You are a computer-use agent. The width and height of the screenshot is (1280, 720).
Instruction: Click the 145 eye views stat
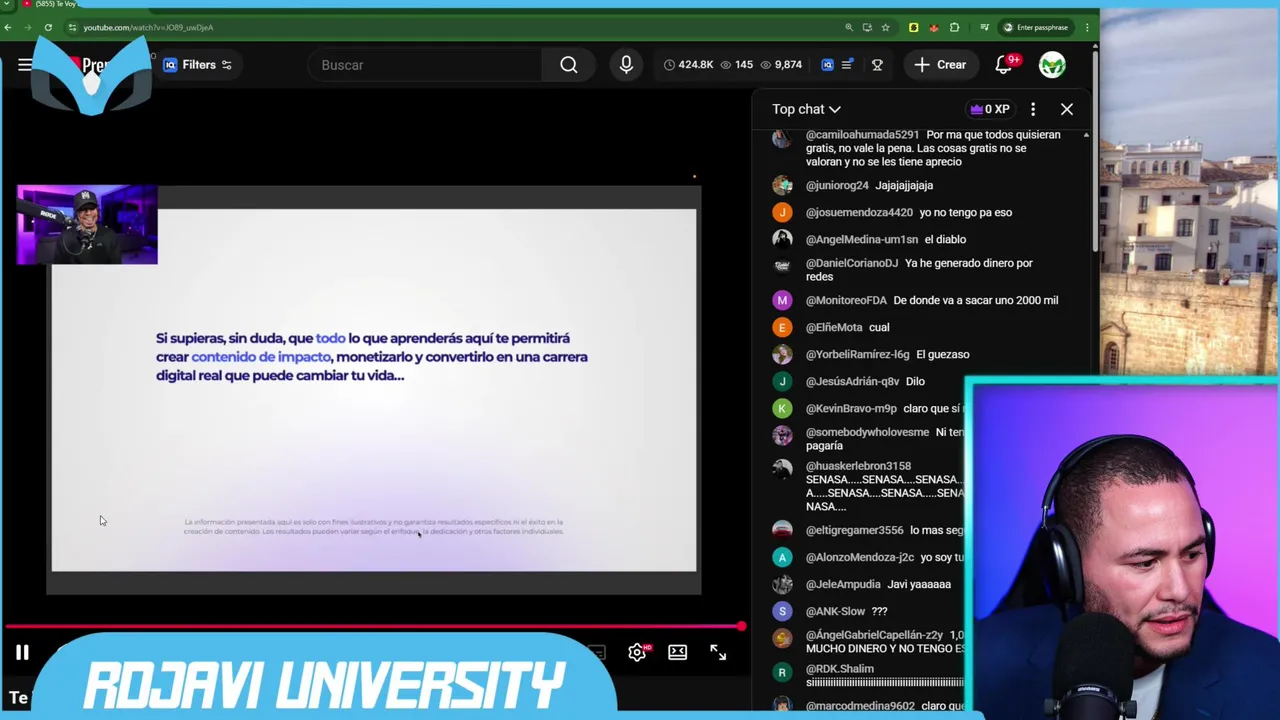click(736, 65)
